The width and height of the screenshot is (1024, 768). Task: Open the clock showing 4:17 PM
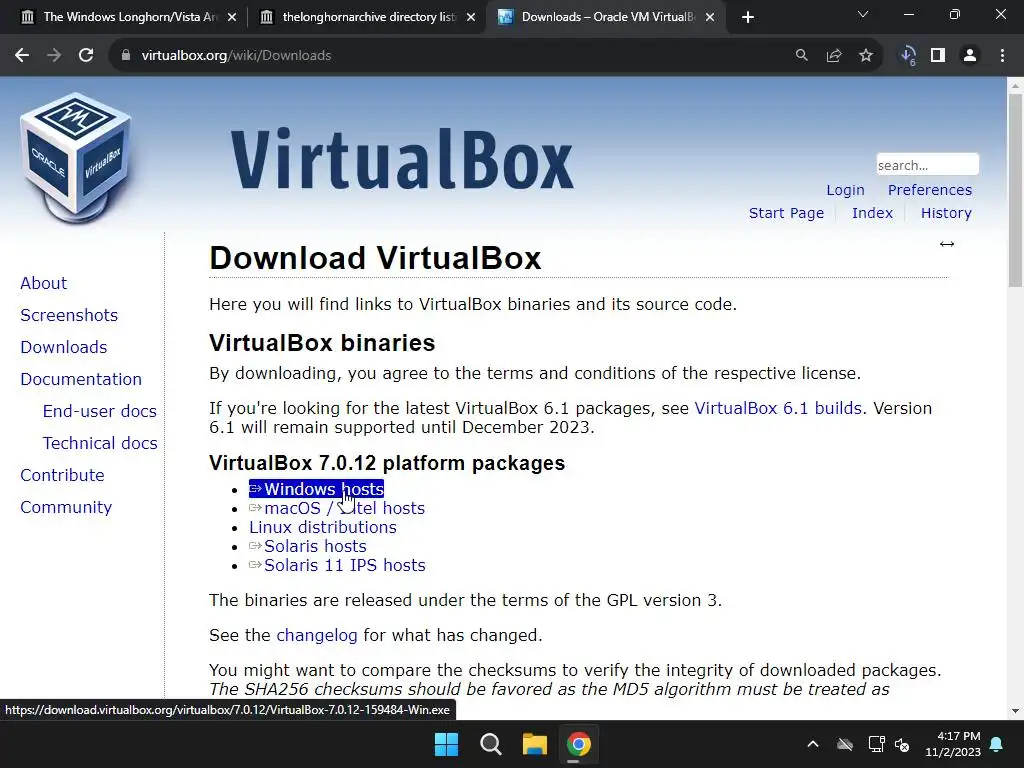[953, 744]
